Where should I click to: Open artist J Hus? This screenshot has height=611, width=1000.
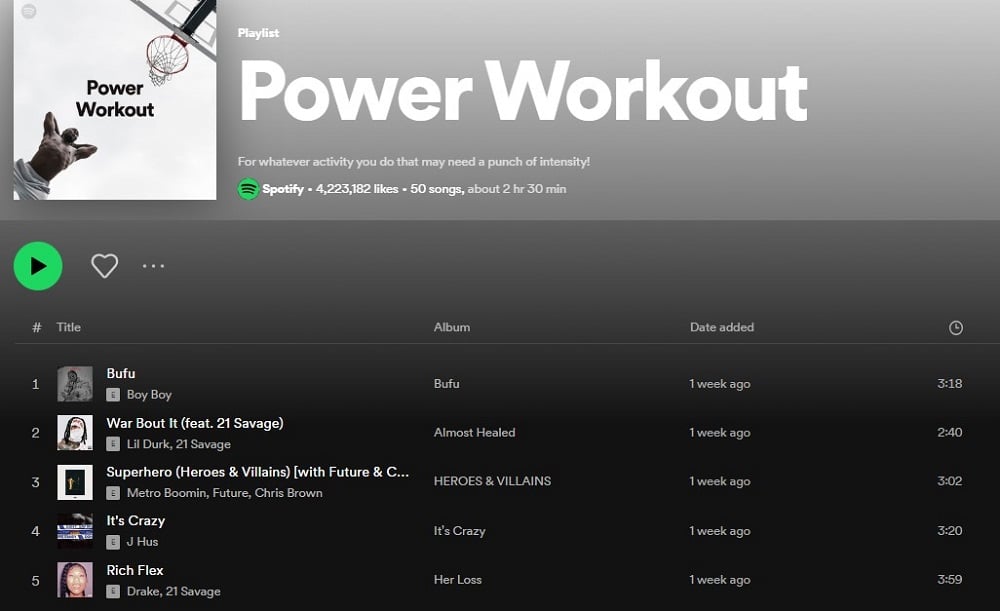tap(142, 541)
